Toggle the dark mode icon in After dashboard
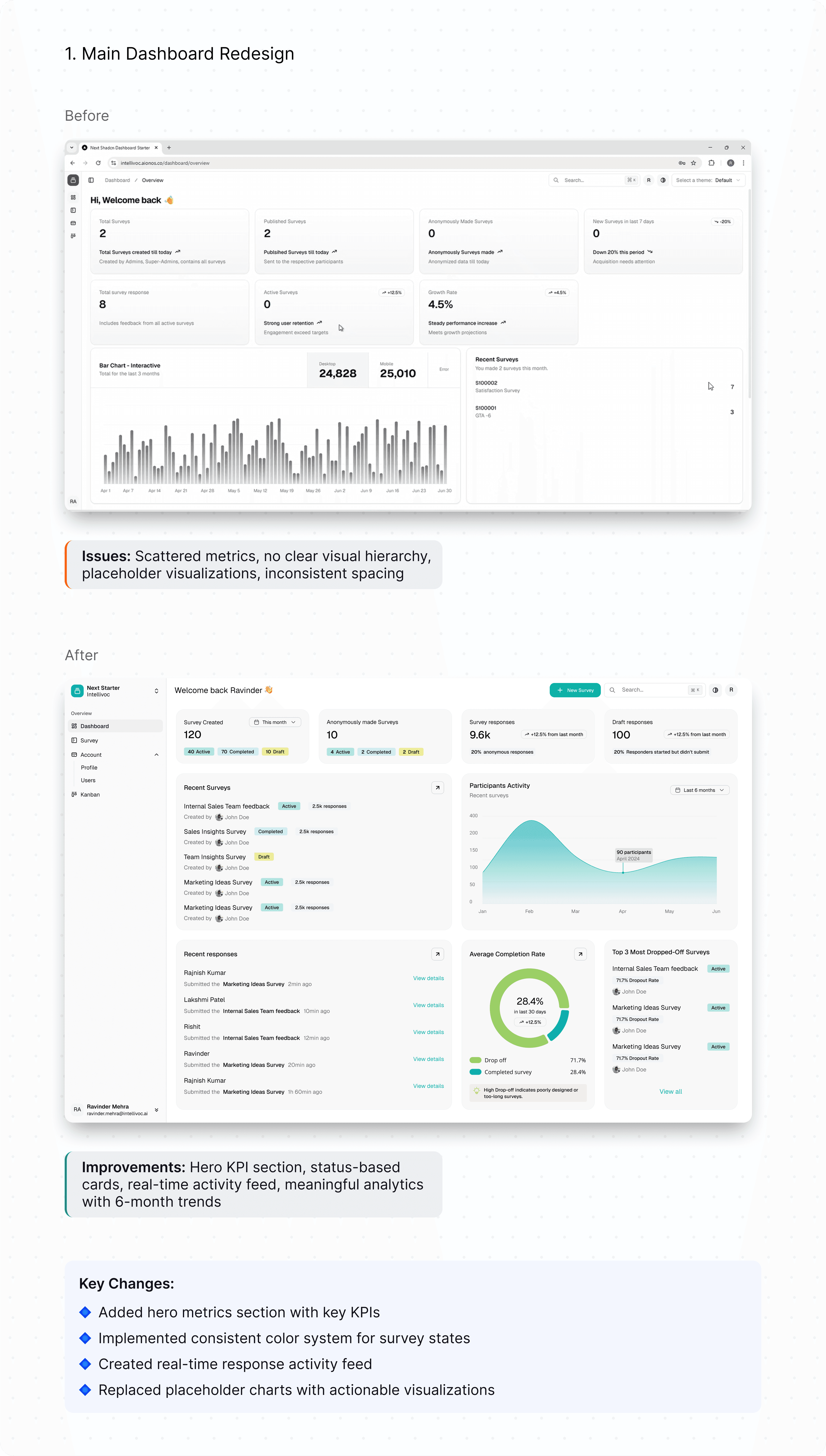 715,690
